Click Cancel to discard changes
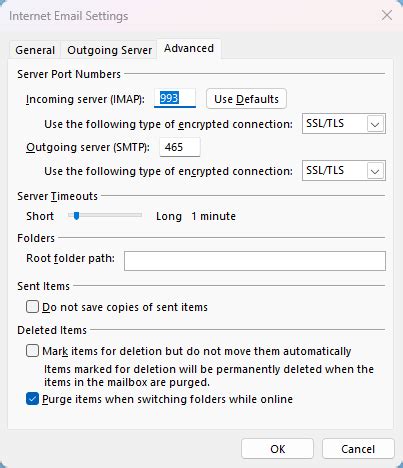The width and height of the screenshot is (403, 468). pyautogui.click(x=358, y=449)
